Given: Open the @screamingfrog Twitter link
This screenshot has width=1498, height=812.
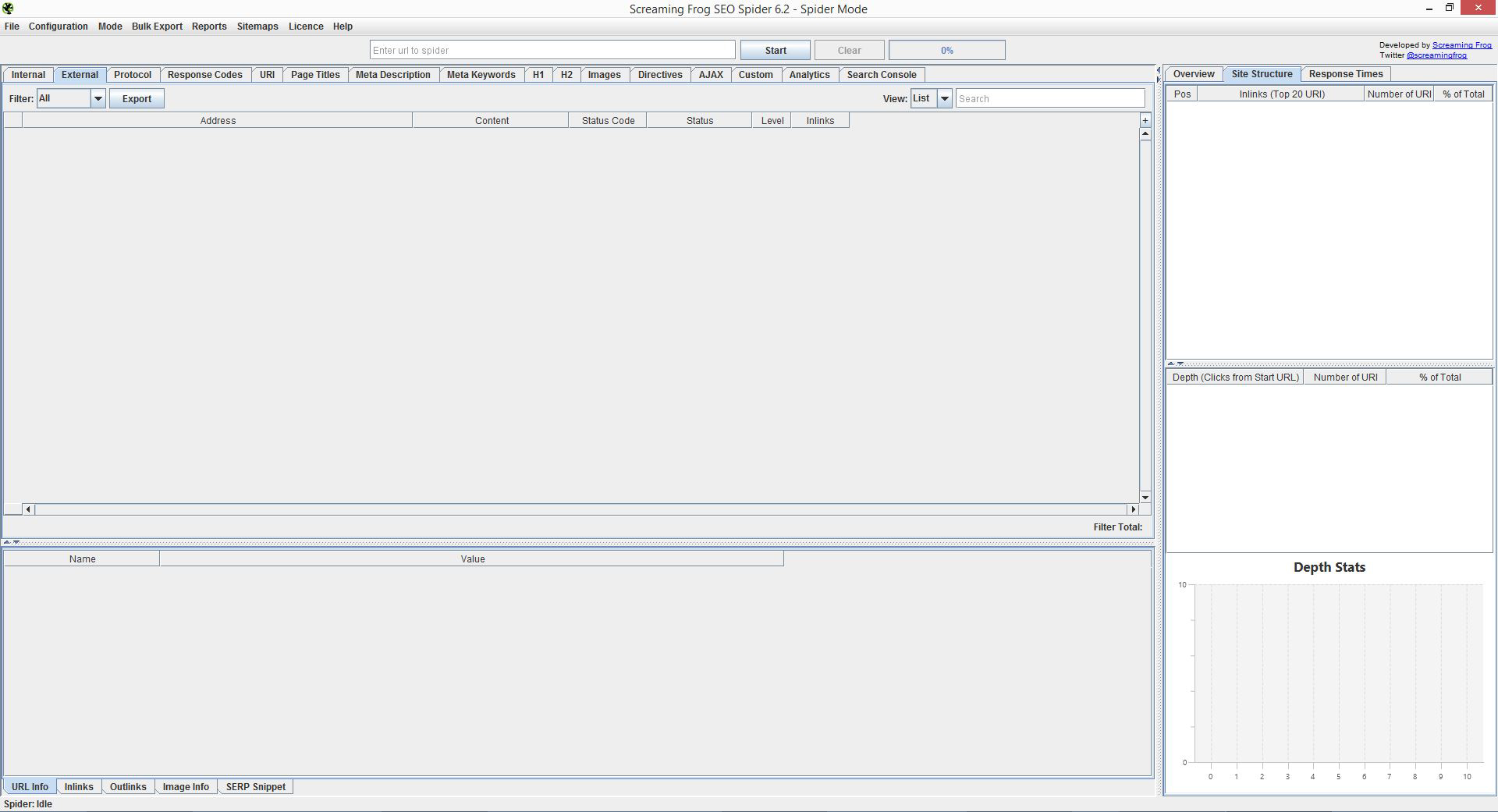Looking at the screenshot, I should tap(1436, 55).
